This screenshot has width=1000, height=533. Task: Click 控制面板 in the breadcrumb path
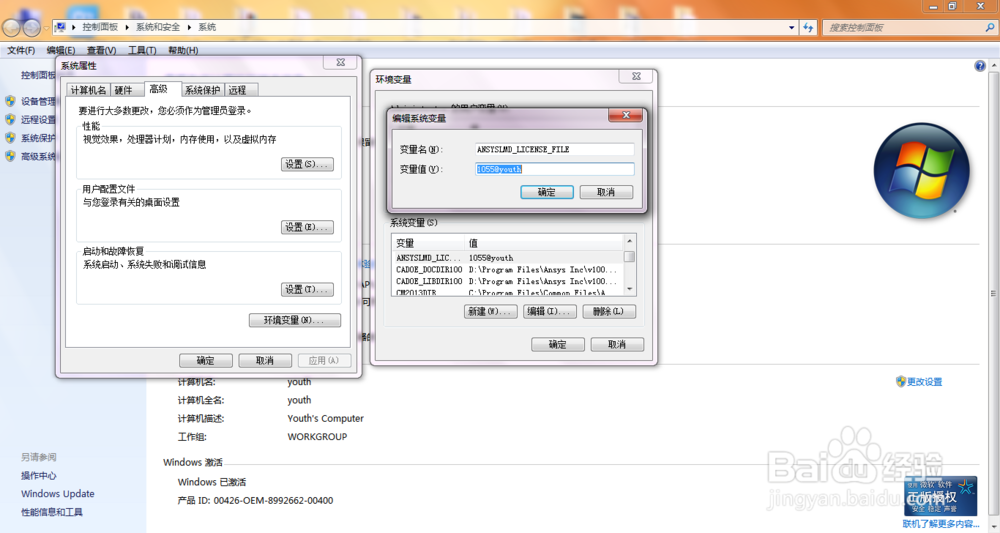coord(100,27)
